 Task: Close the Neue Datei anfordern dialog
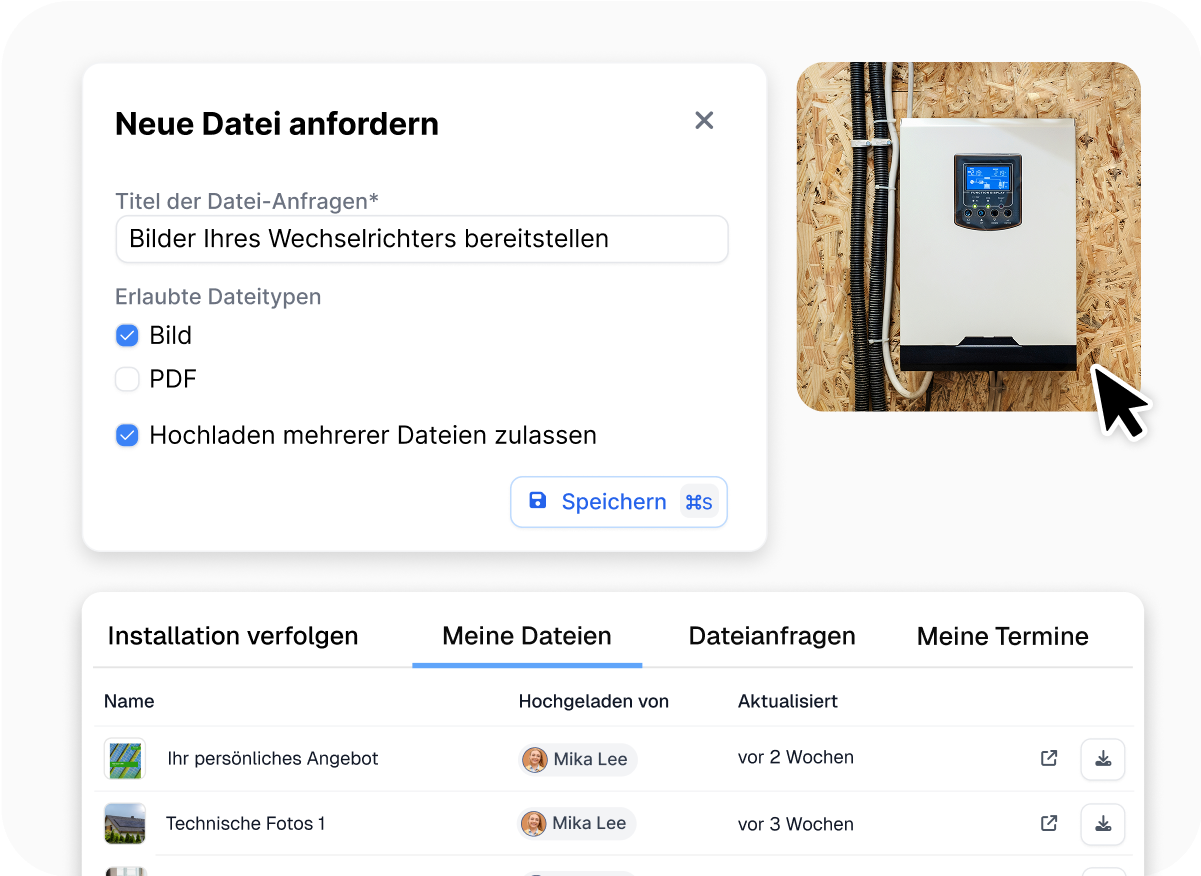[x=704, y=121]
